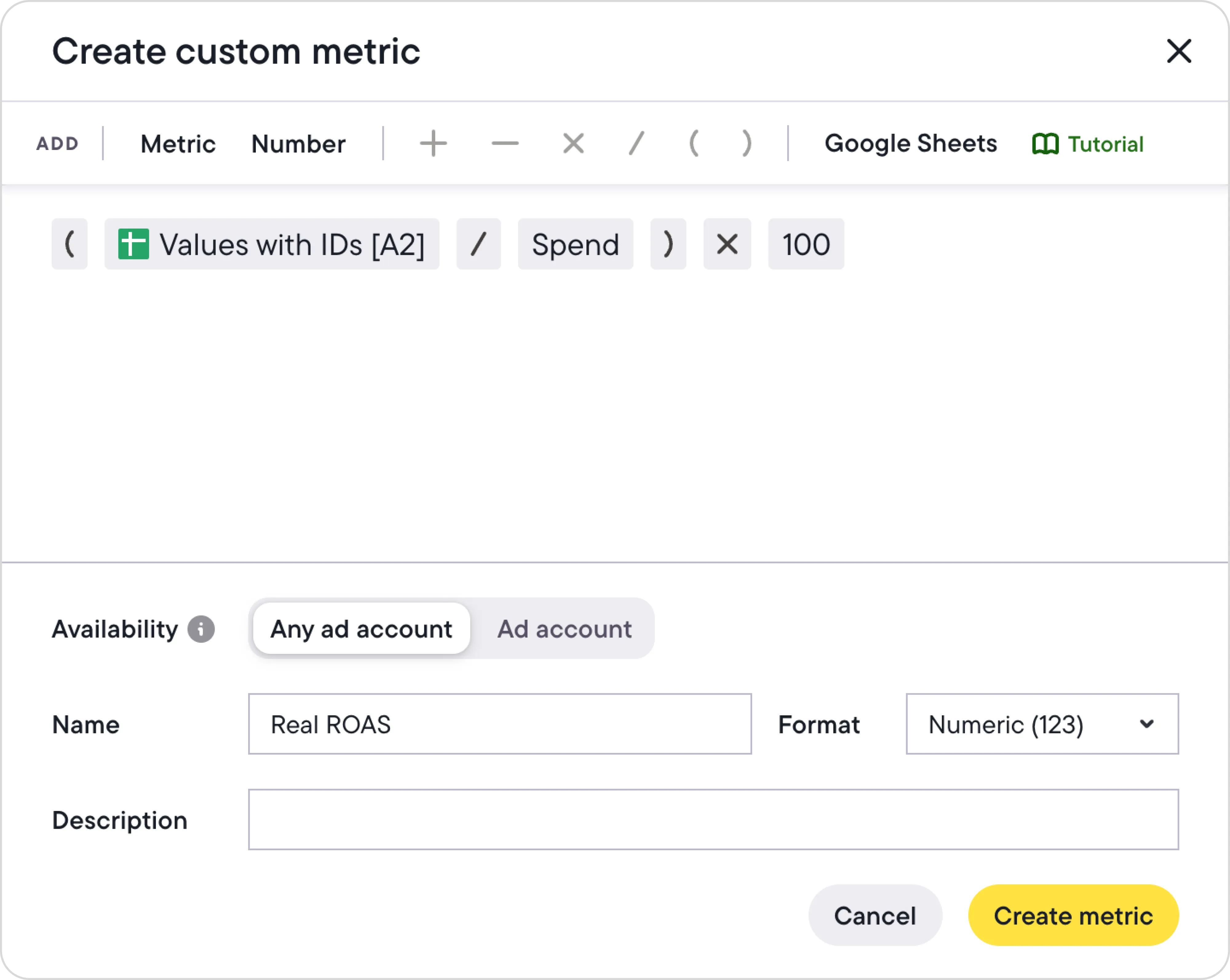Screen dimensions: 1230x980
Task: Click the Availability info icon
Action: tap(201, 629)
